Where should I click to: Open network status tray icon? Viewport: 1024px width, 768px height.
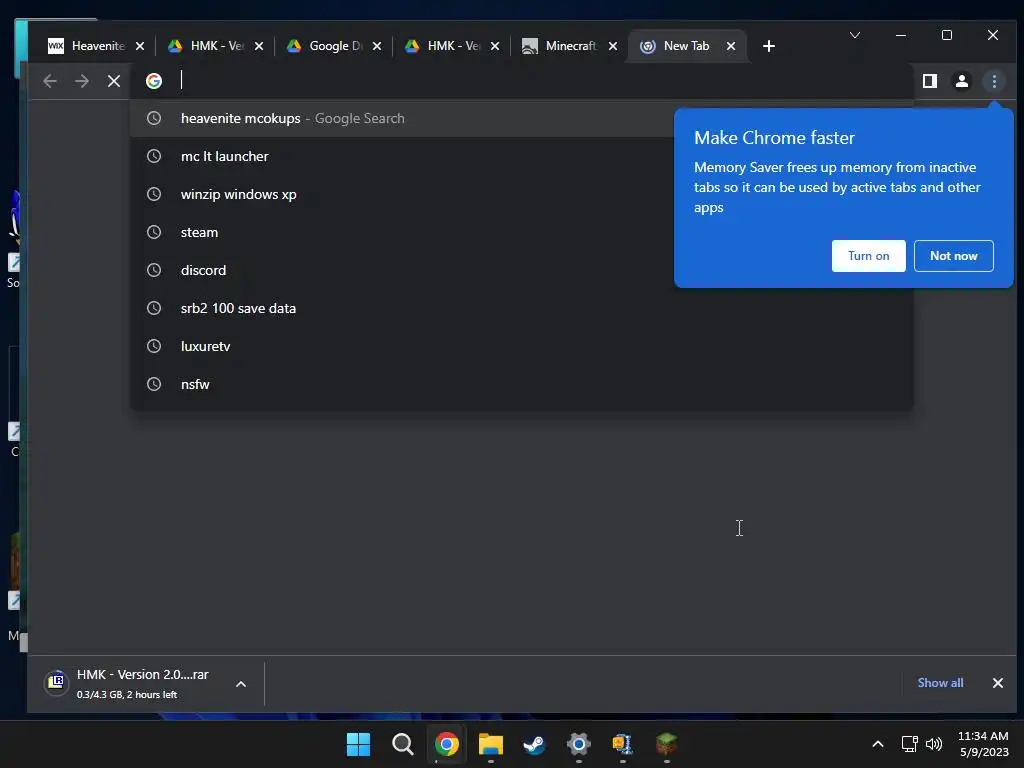[x=909, y=744]
